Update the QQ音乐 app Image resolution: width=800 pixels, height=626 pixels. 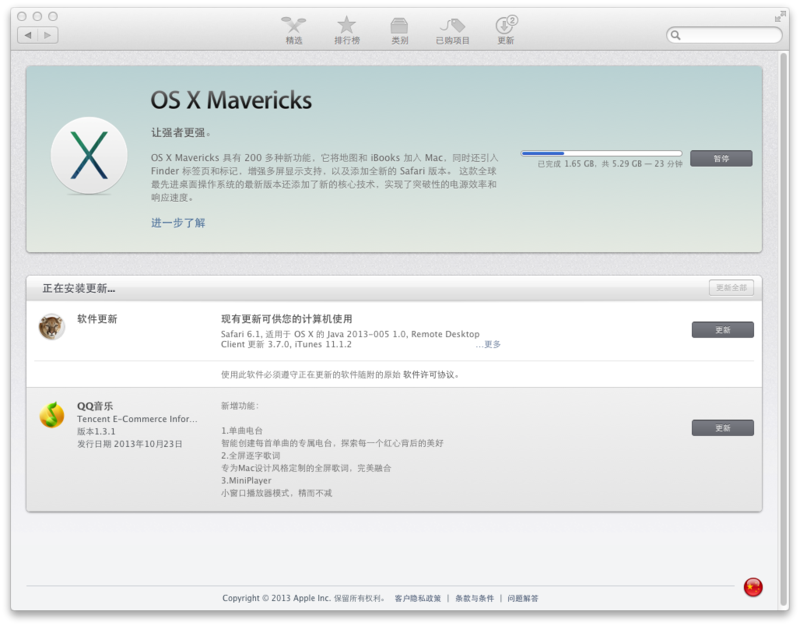tap(722, 428)
